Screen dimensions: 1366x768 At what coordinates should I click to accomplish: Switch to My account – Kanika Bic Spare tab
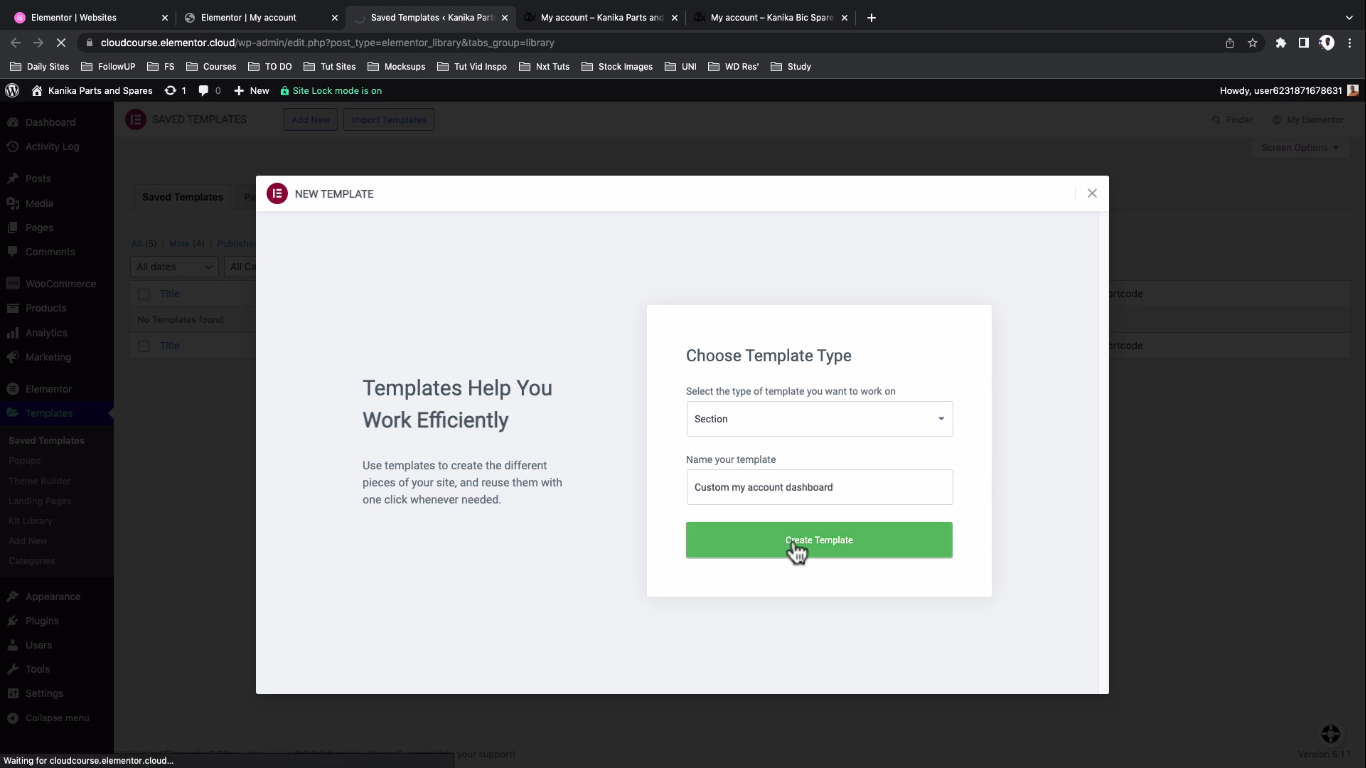[771, 17]
